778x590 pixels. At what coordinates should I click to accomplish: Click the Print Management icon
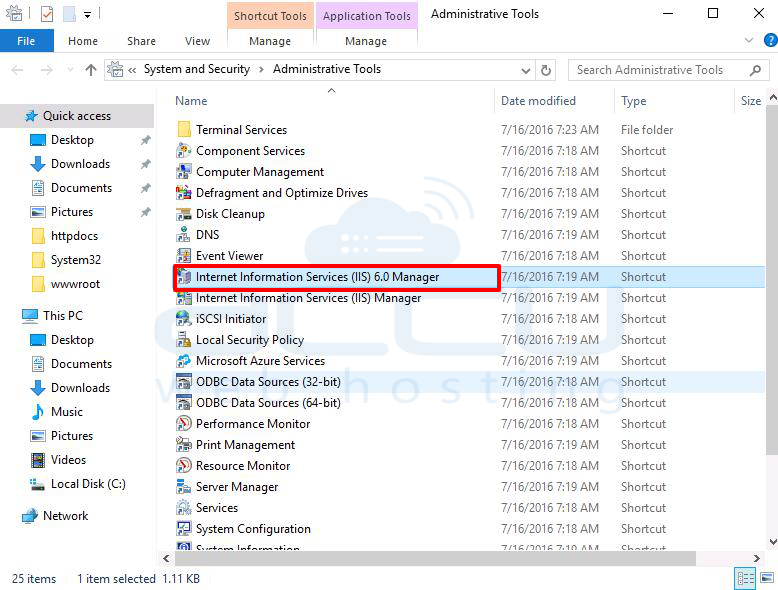[x=184, y=445]
